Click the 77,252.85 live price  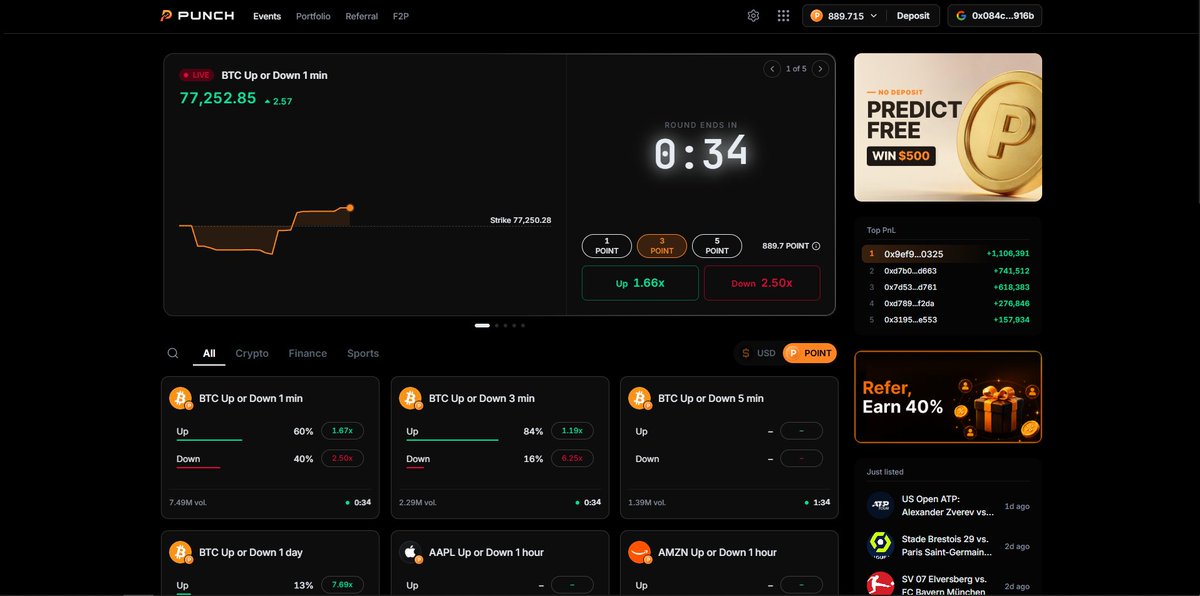(x=218, y=98)
